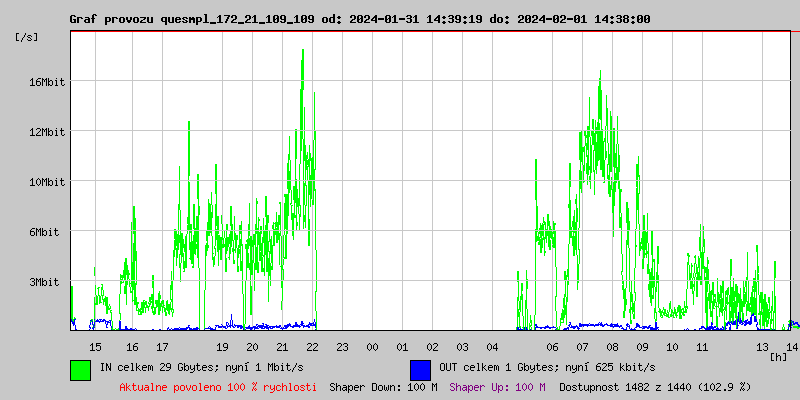This screenshot has width=800, height=400.
Task: Click the hour label 11
Action: coord(703,347)
